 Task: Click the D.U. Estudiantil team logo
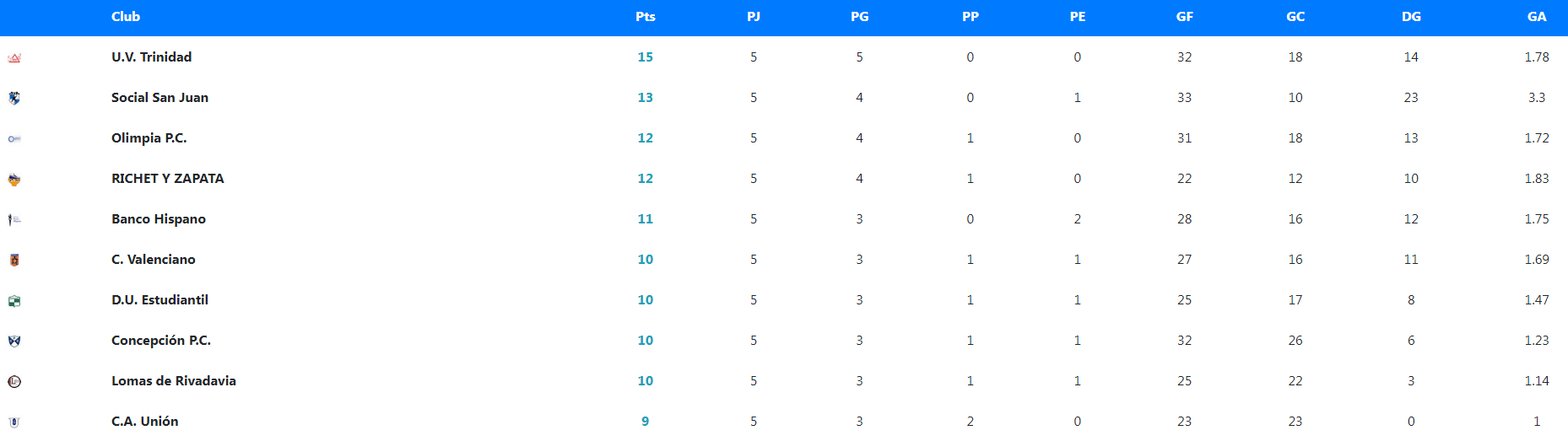(14, 300)
